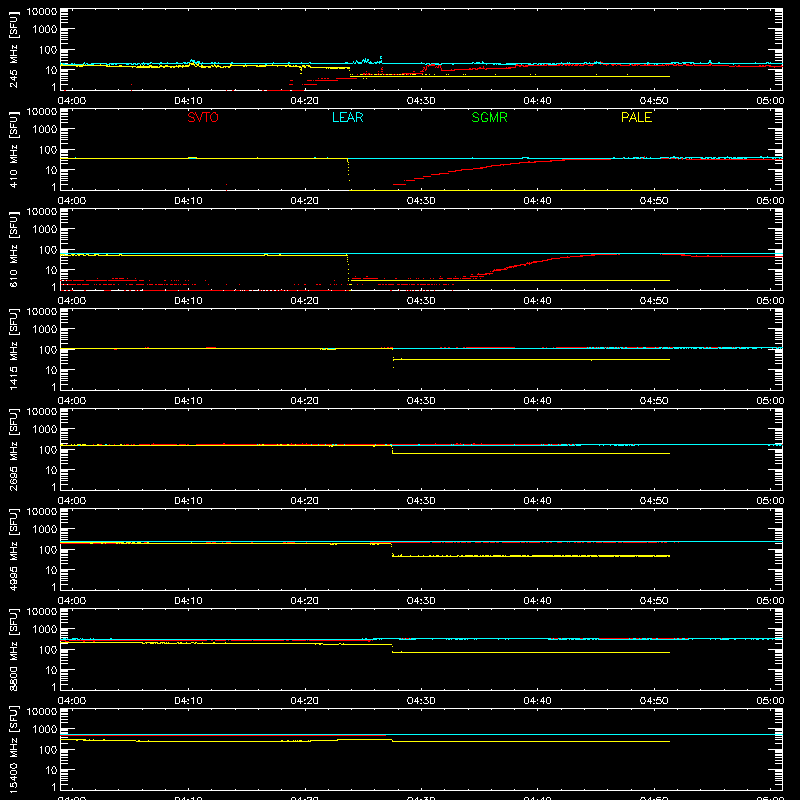Click 04:50 tick below the 245 MHz panel
The width and height of the screenshot is (800, 800).
654,101
